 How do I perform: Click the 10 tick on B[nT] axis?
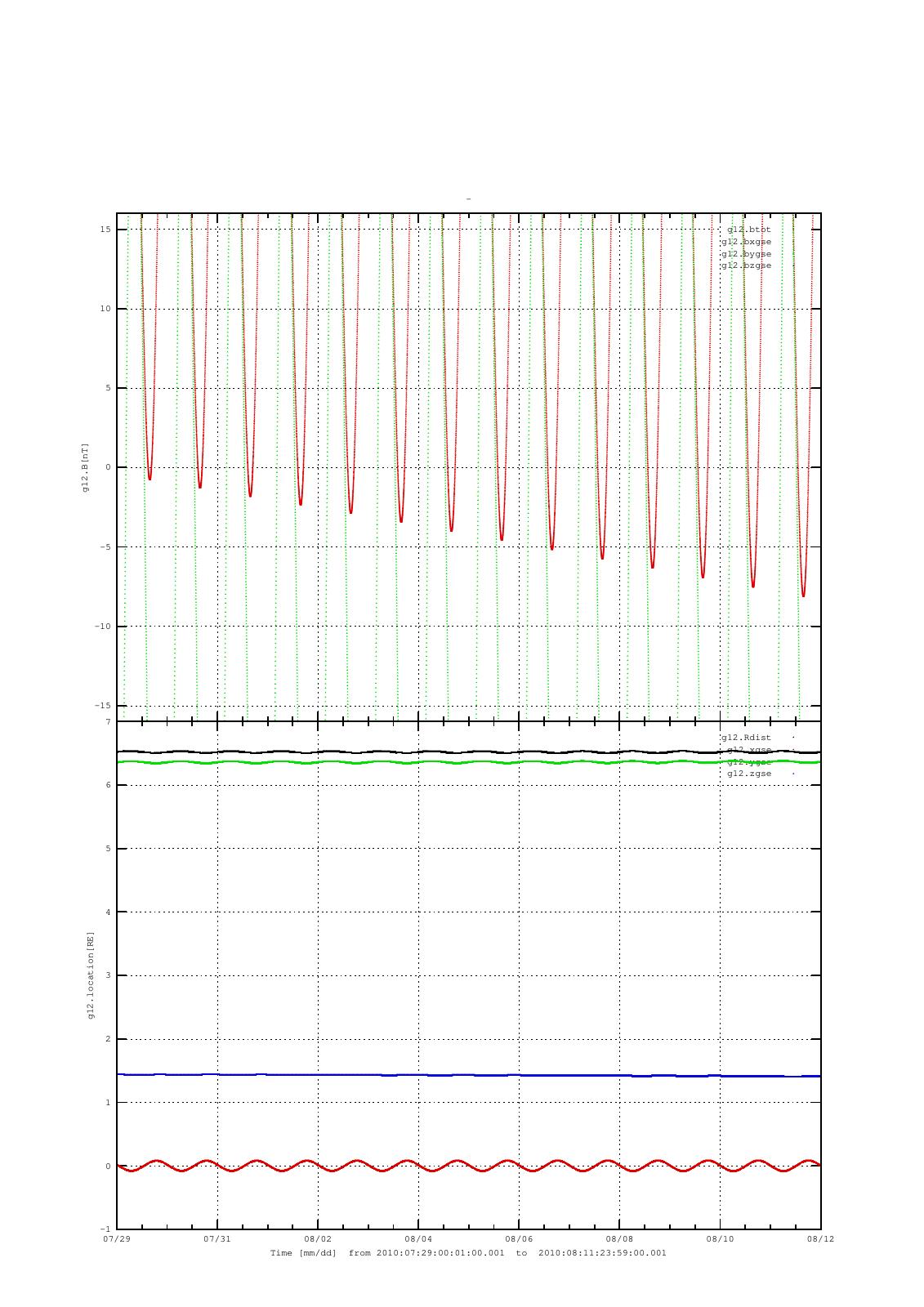(106, 309)
